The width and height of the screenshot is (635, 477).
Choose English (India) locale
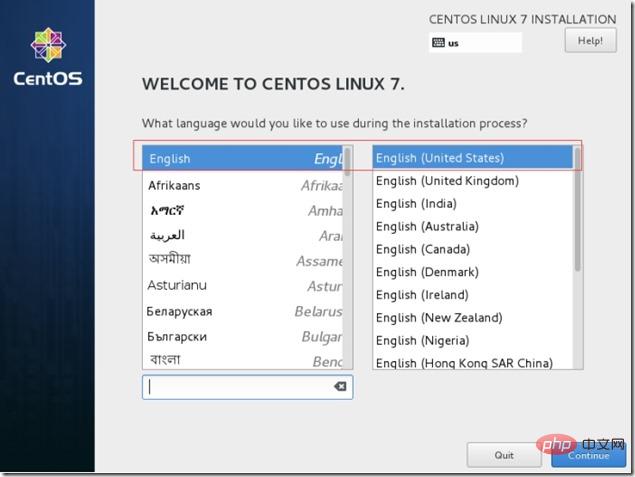tap(473, 203)
